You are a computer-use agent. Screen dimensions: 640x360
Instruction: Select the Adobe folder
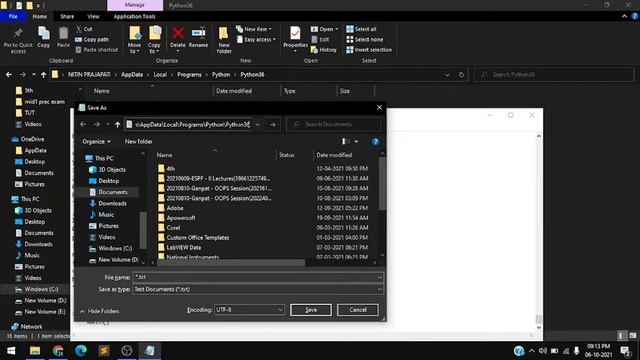click(x=175, y=208)
